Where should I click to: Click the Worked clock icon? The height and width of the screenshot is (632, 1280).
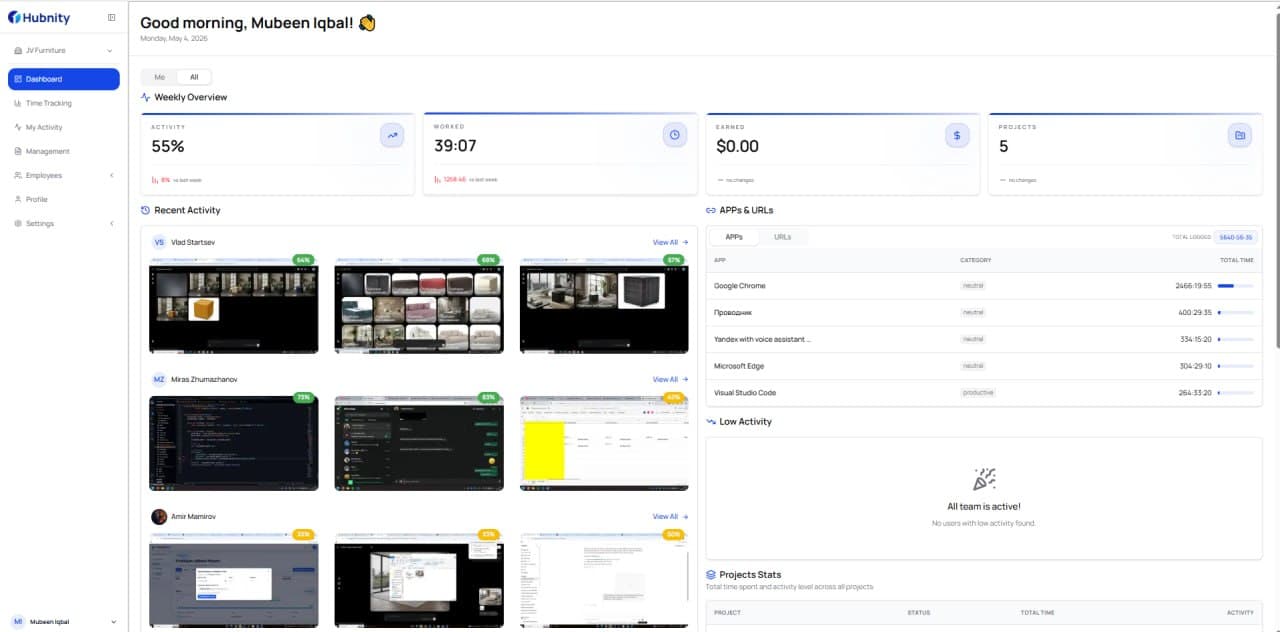pyautogui.click(x=675, y=135)
